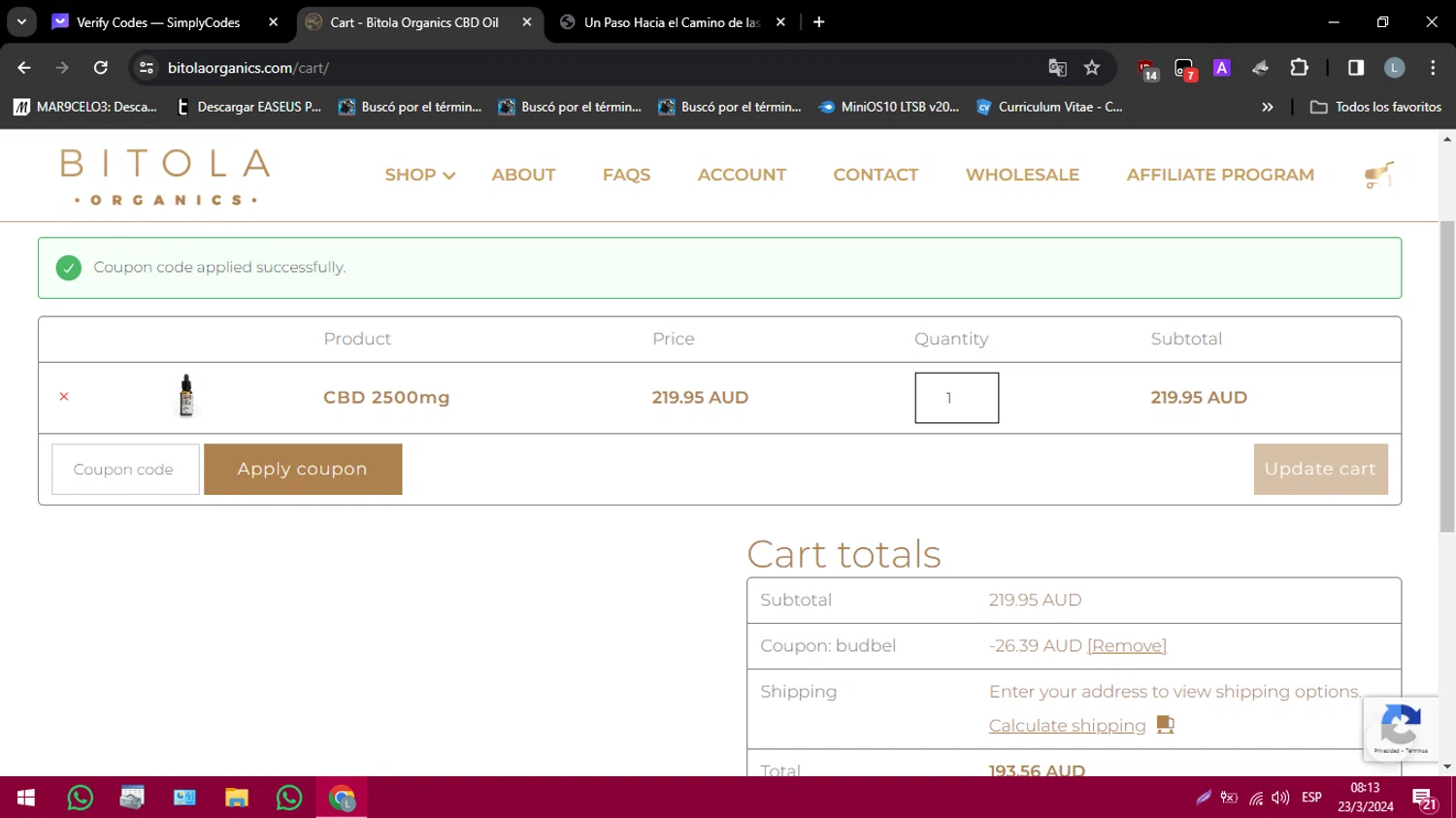Open Todos los favoritos folder

pyautogui.click(x=1375, y=107)
